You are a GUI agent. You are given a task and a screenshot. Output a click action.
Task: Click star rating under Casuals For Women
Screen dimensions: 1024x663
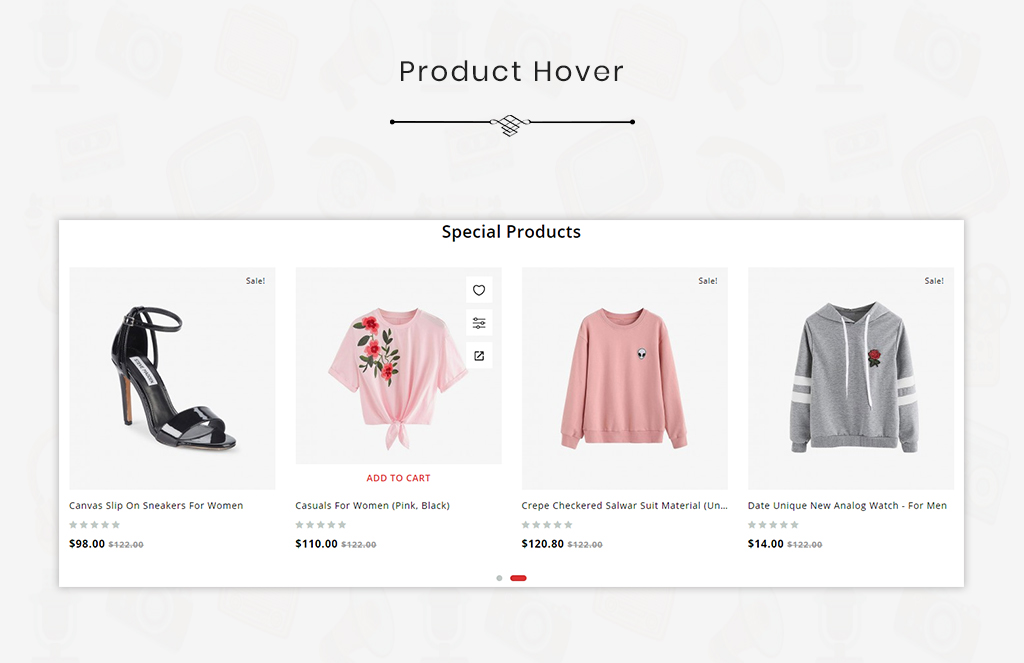click(321, 525)
